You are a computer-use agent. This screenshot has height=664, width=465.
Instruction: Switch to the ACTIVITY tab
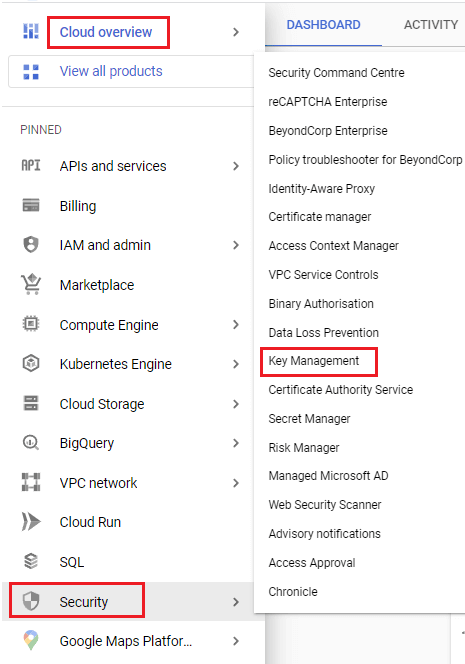(431, 25)
